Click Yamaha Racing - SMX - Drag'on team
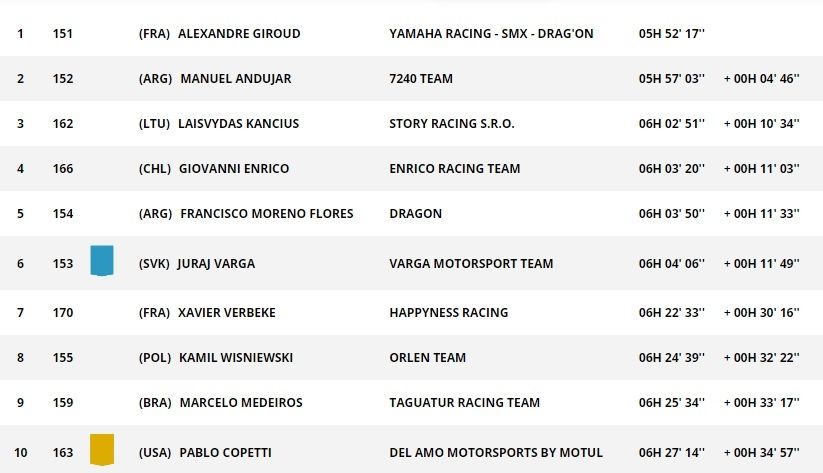 [x=491, y=34]
